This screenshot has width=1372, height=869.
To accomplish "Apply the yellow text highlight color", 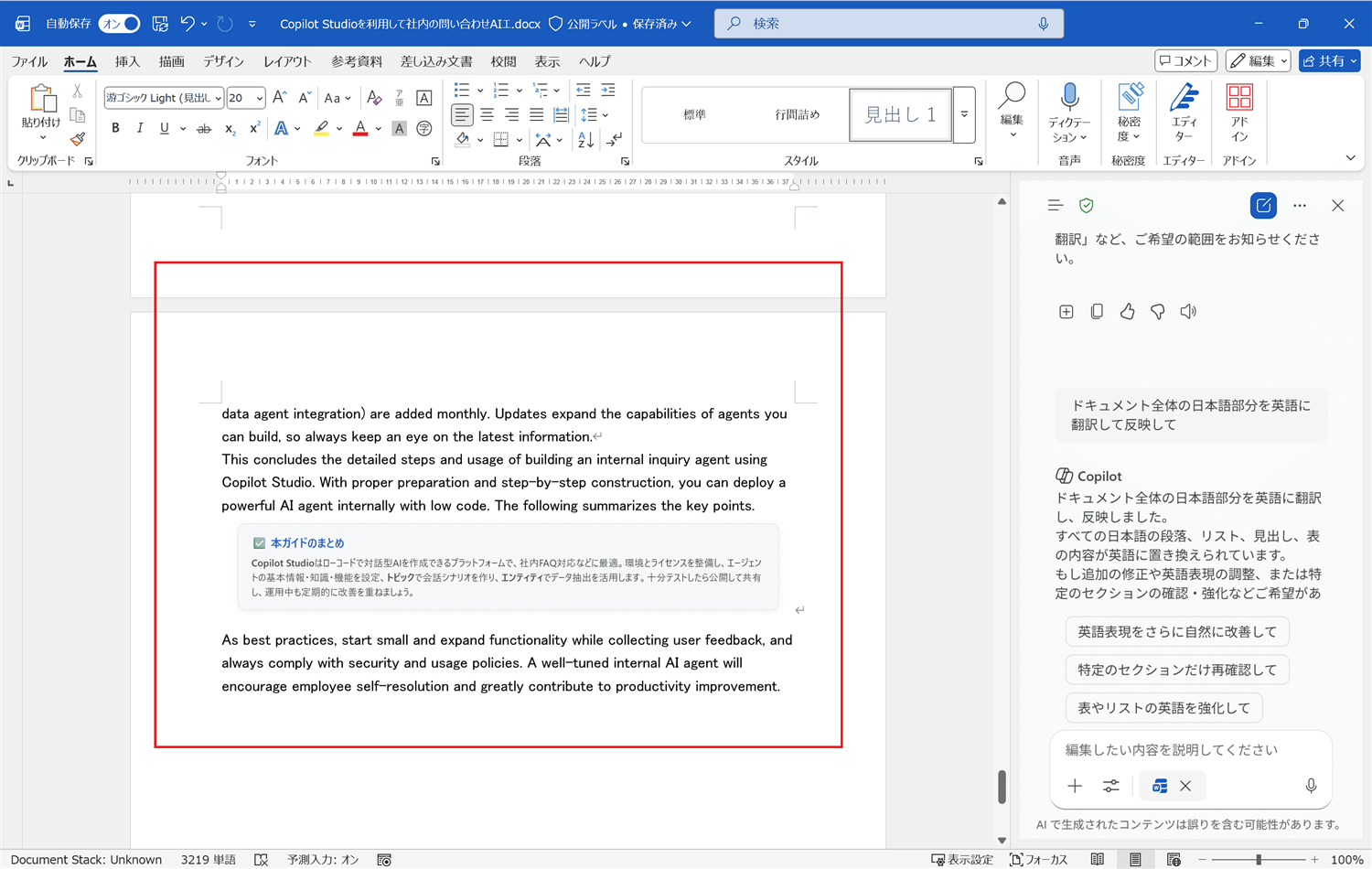I will (321, 129).
